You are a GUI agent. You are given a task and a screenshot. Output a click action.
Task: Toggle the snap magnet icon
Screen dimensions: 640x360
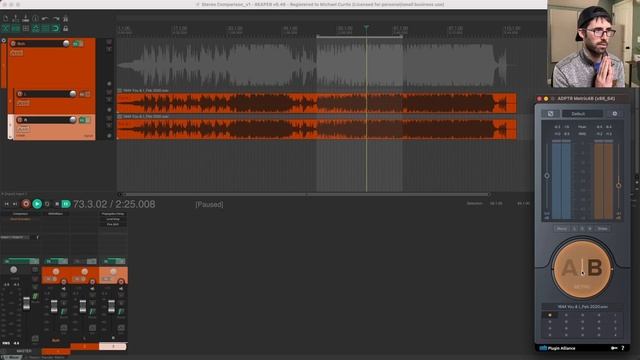pos(56,28)
